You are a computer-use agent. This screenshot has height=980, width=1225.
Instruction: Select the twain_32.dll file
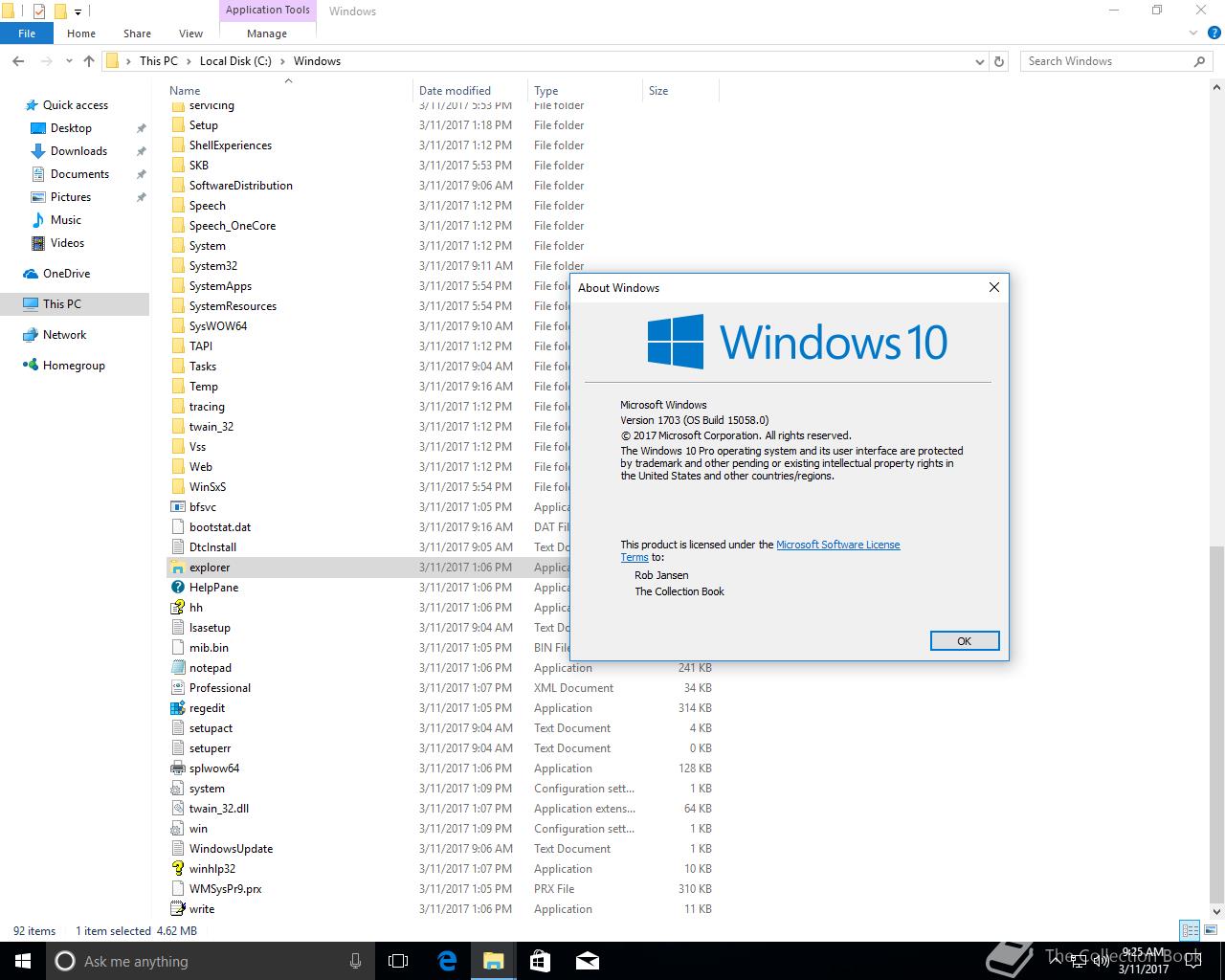tap(218, 809)
